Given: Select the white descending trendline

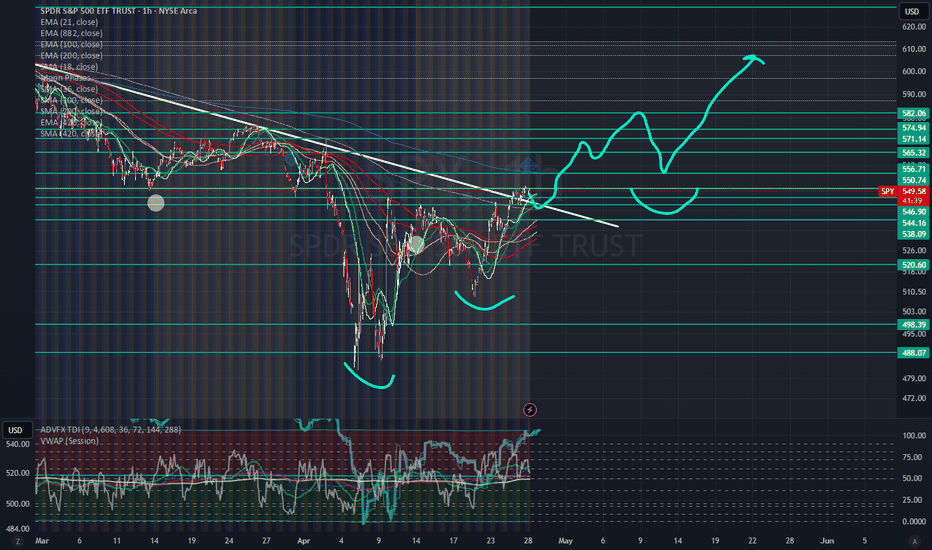Looking at the screenshot, I should tap(327, 144).
